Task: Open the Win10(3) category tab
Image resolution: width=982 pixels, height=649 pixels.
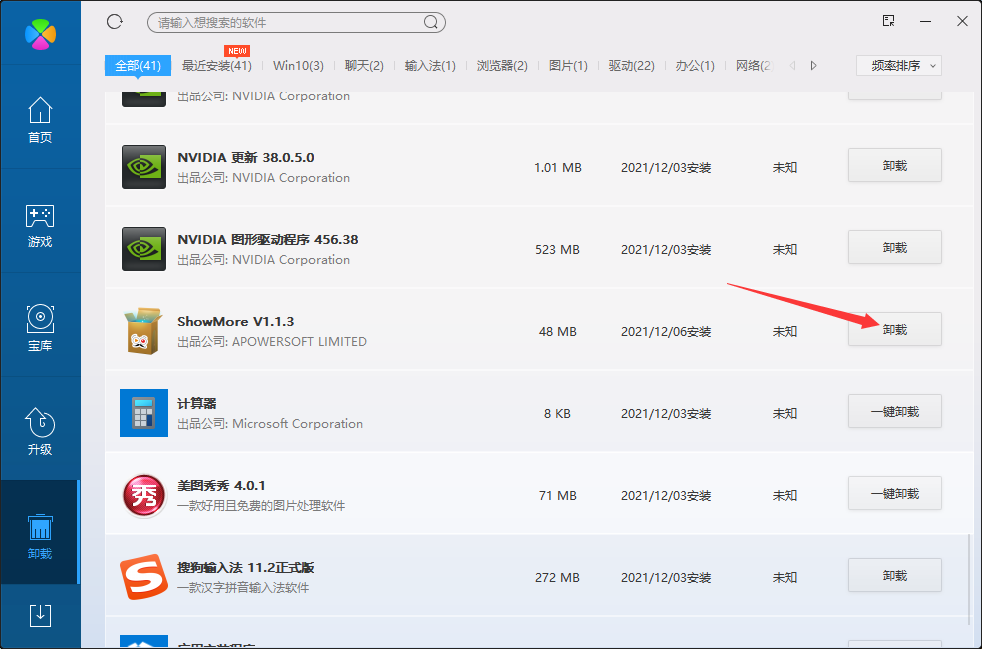Action: 298,65
